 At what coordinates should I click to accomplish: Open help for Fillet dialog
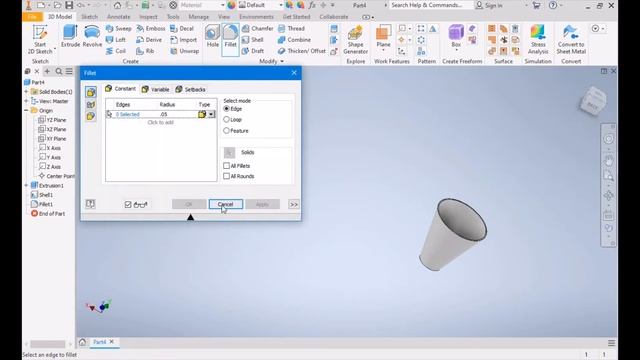pyautogui.click(x=90, y=204)
